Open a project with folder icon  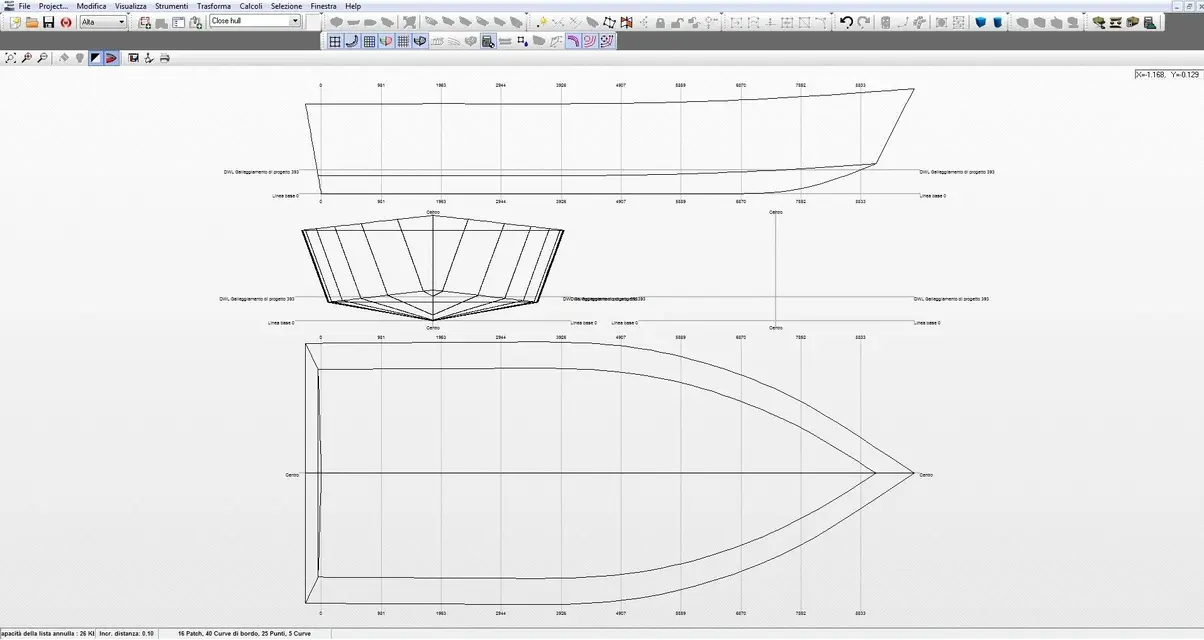click(x=32, y=22)
